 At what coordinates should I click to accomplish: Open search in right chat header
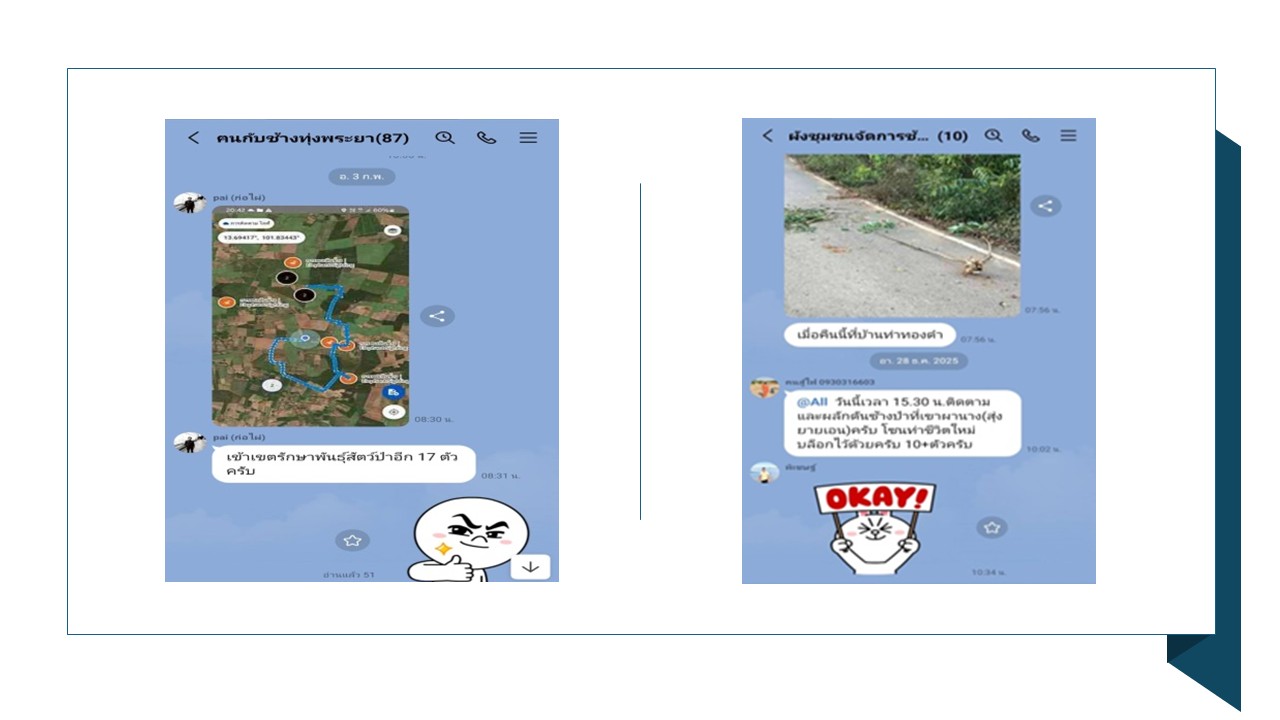993,135
